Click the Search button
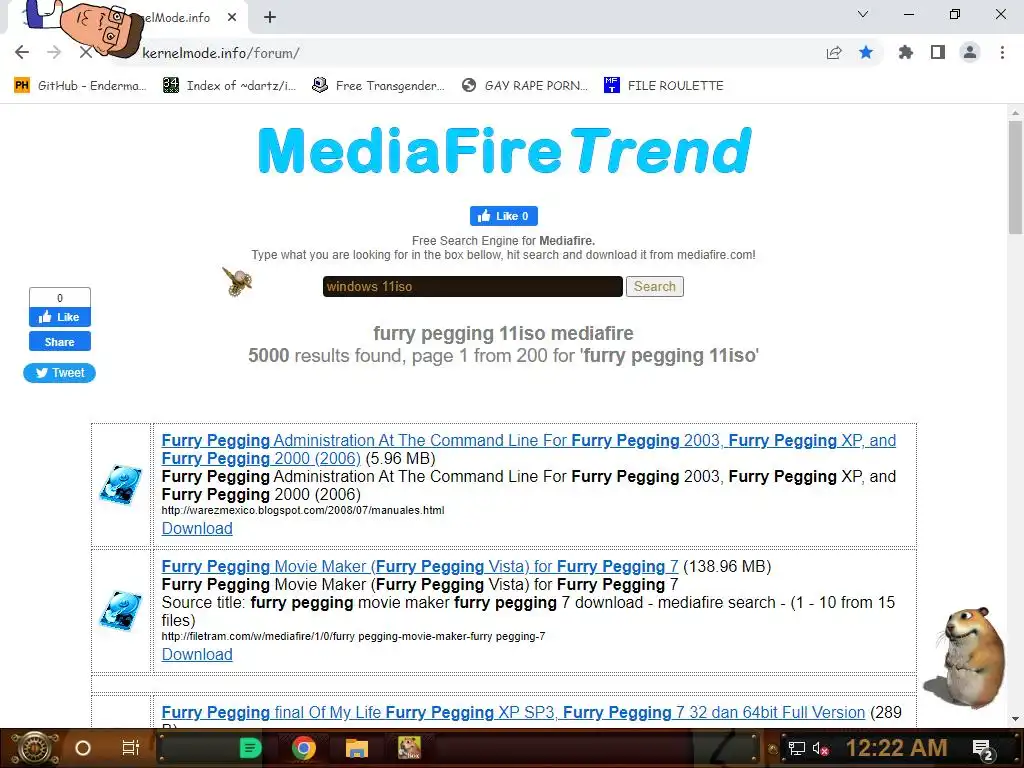 click(654, 286)
